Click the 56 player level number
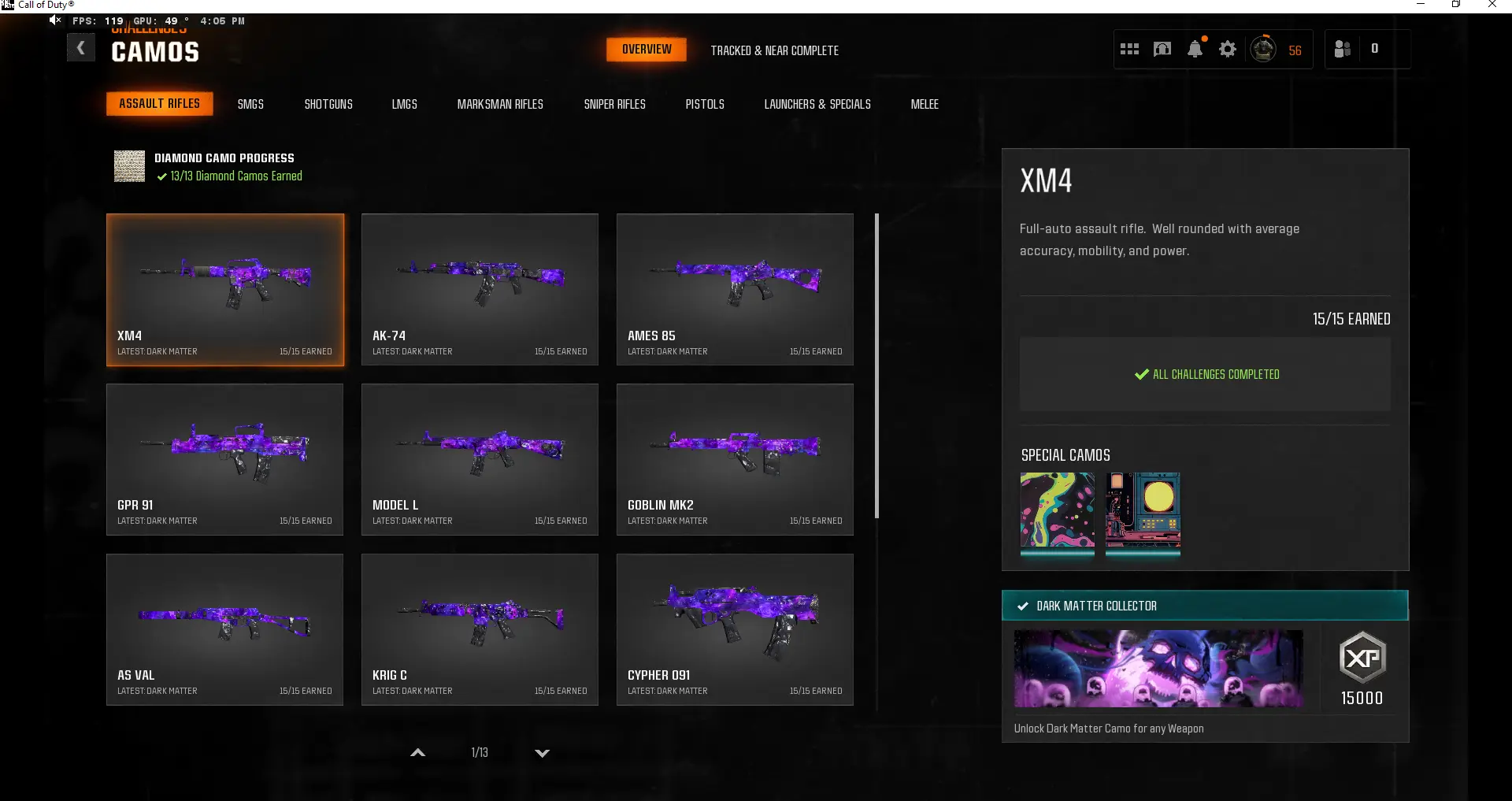The height and width of the screenshot is (801, 1512). (x=1295, y=50)
